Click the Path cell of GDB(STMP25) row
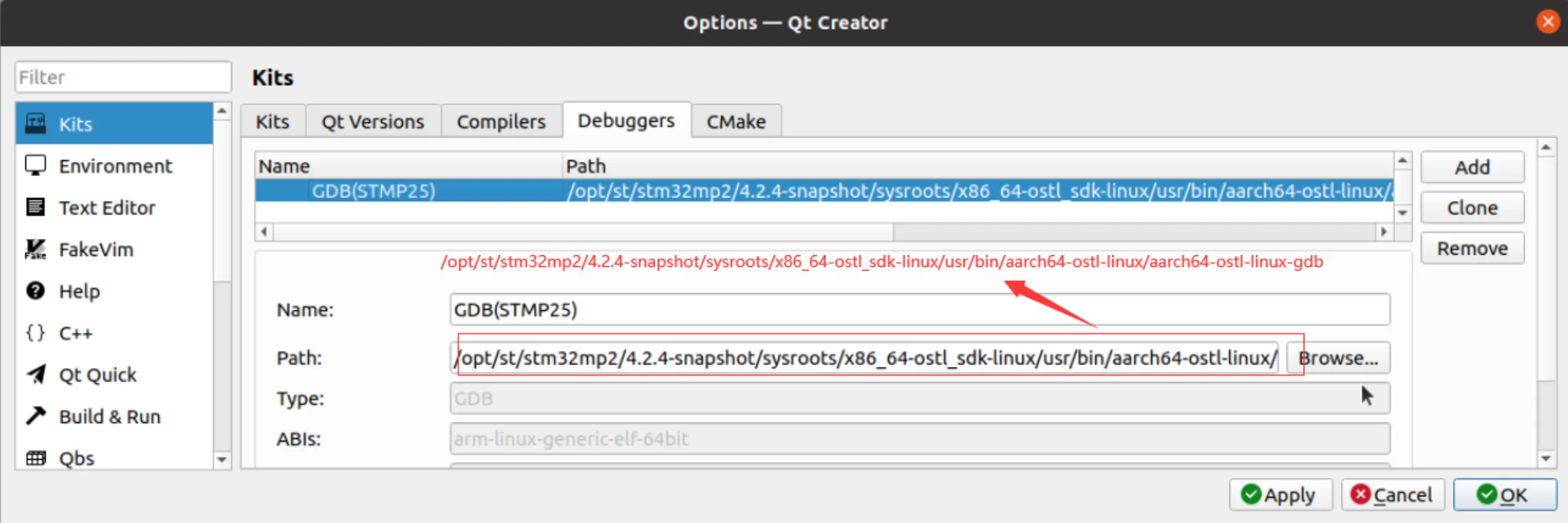This screenshot has height=523, width=1568. pos(979,191)
